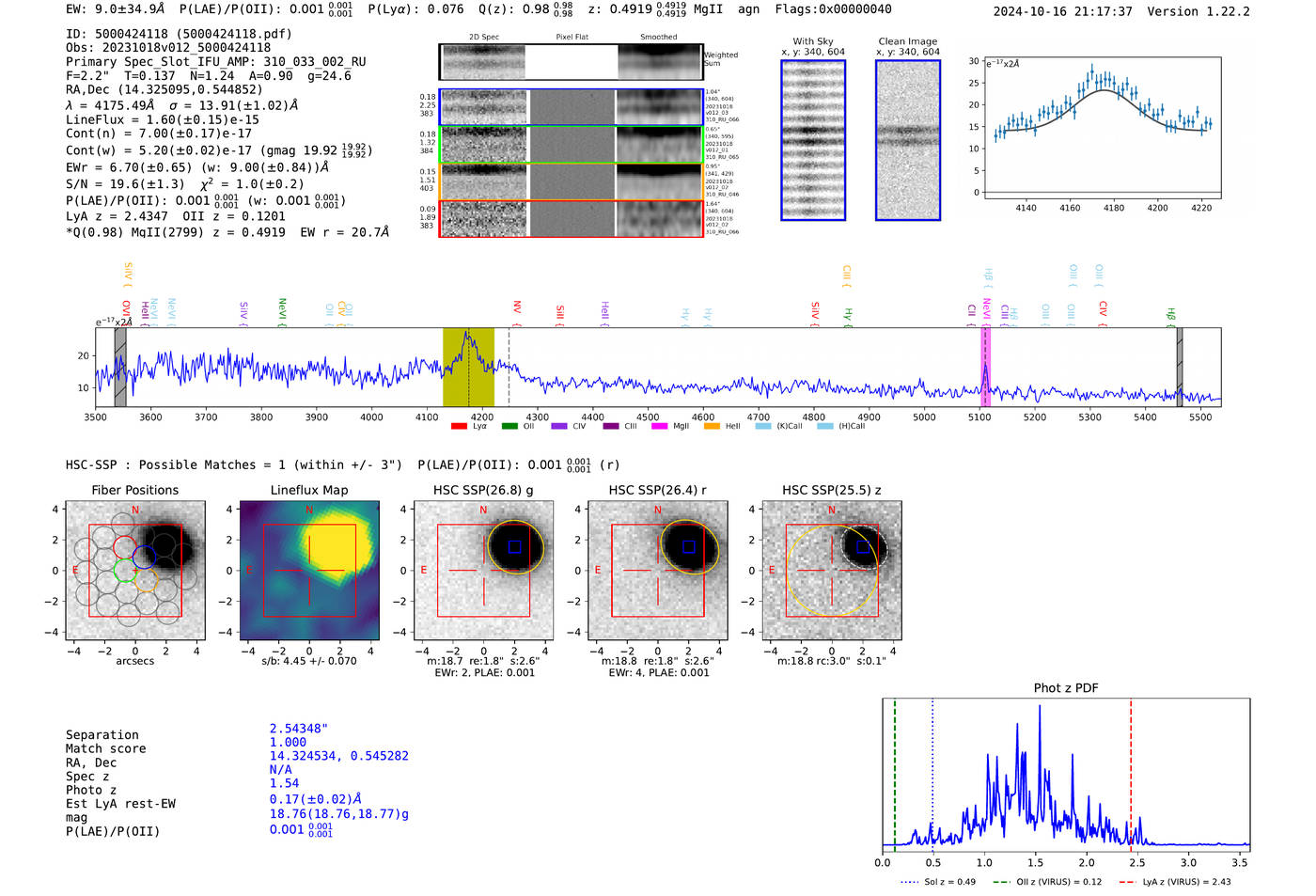Click the green OII legend swatch
This screenshot has width=1316, height=896.
(x=509, y=426)
